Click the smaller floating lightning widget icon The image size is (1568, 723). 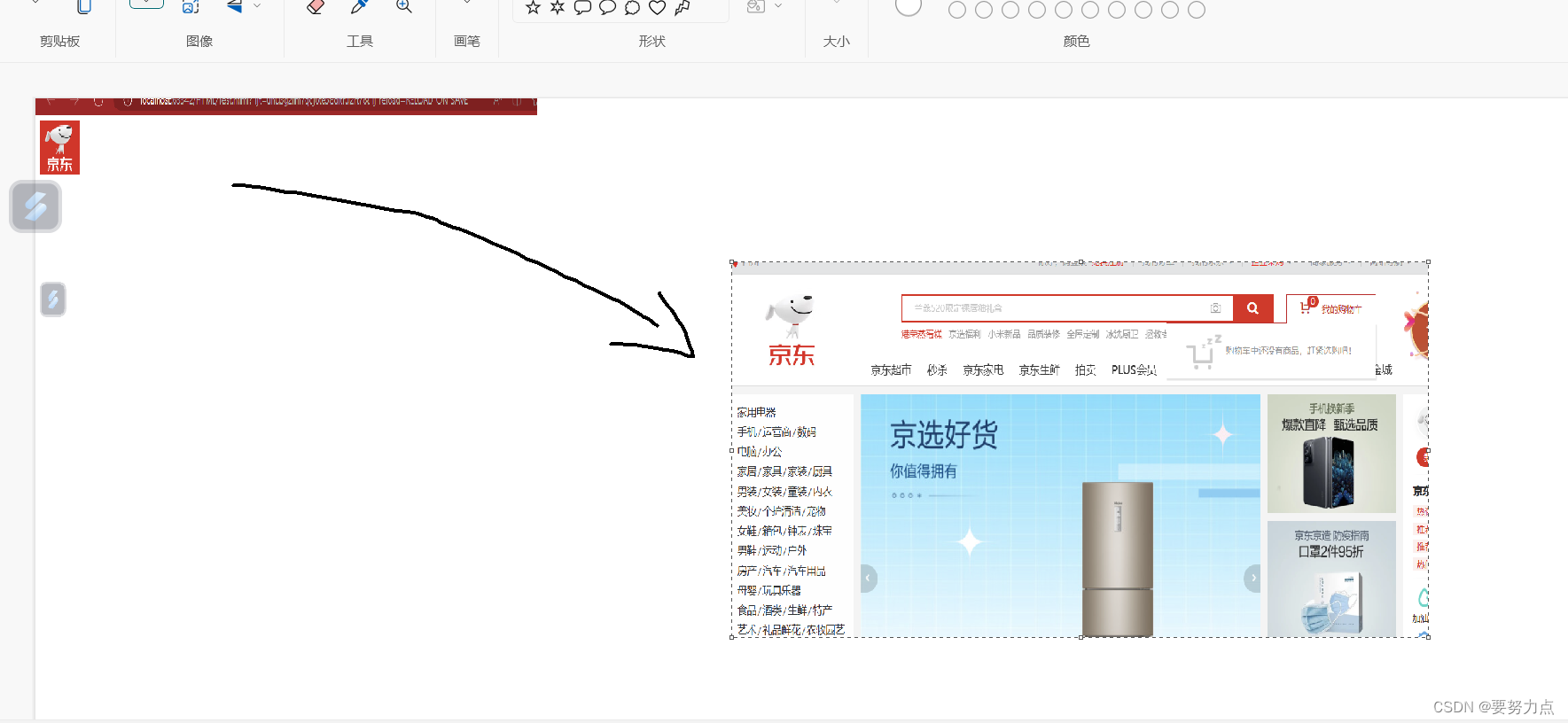point(53,299)
